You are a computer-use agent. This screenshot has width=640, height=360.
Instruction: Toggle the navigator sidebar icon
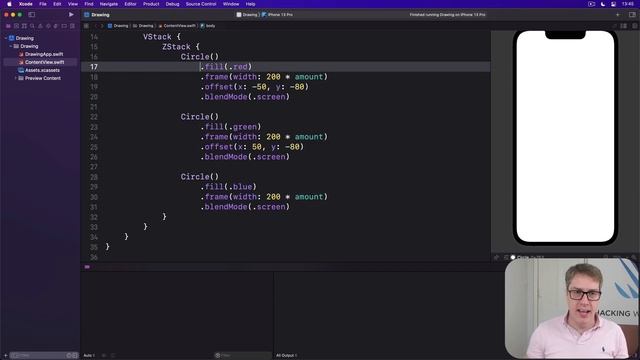[x=31, y=14]
